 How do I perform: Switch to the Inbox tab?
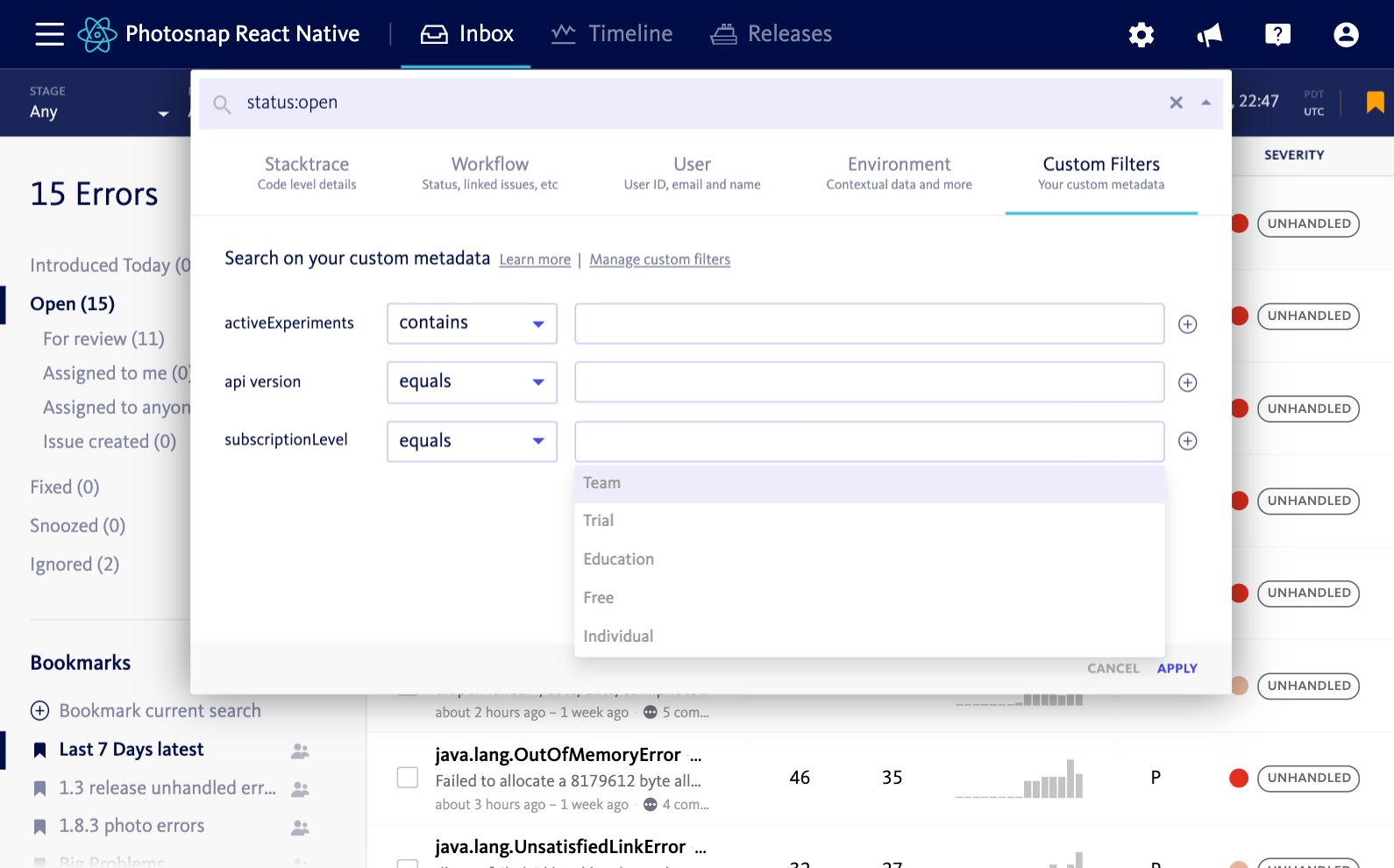[x=466, y=34]
